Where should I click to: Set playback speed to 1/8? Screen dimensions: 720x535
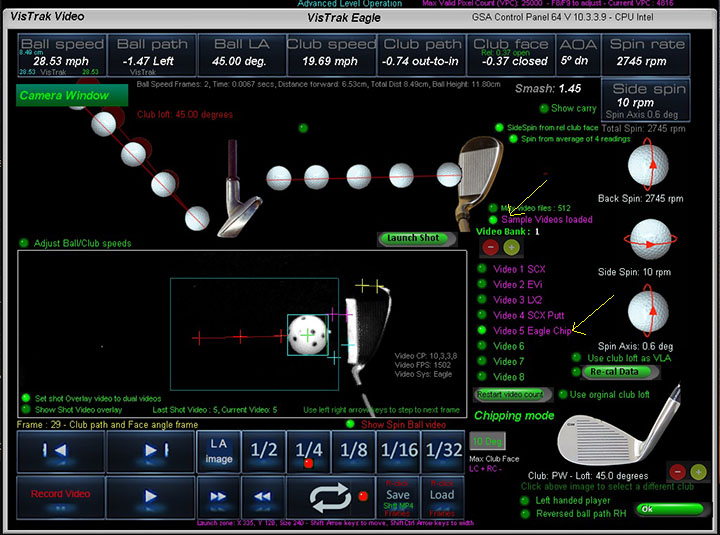(354, 451)
